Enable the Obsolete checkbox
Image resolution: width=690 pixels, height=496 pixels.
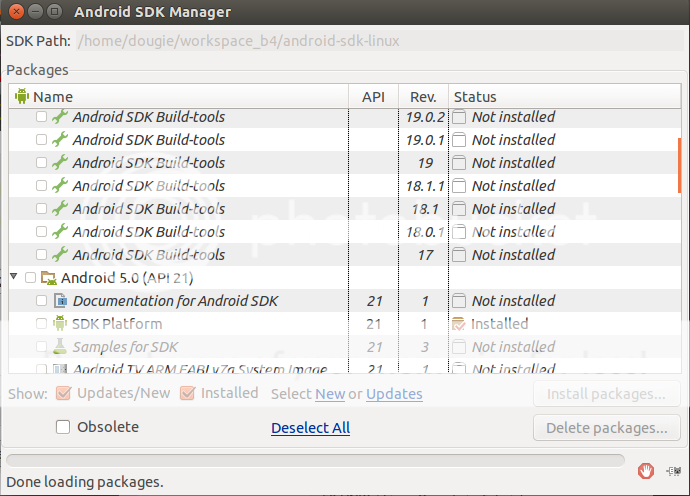pos(63,427)
